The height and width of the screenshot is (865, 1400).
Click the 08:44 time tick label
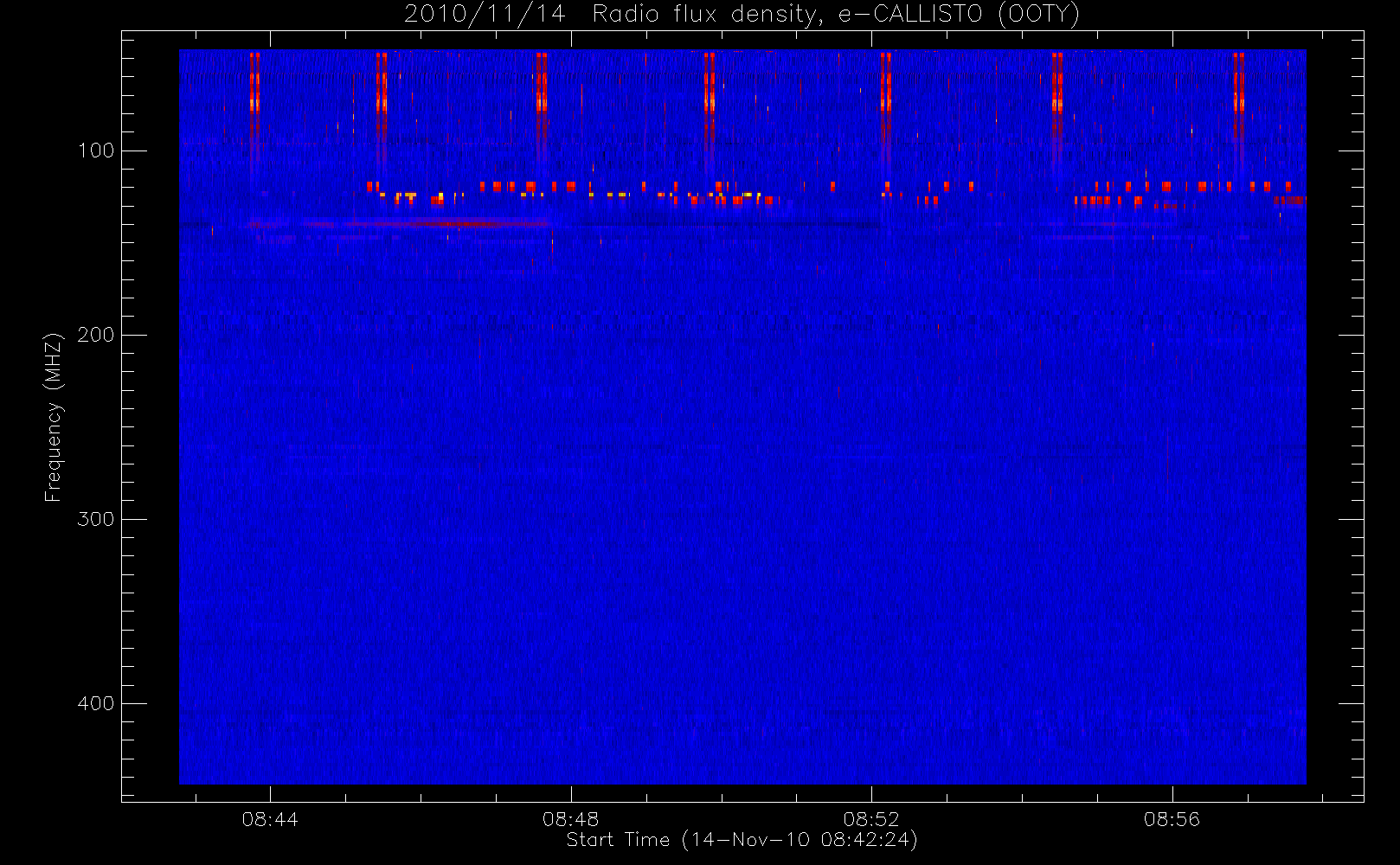pos(270,819)
